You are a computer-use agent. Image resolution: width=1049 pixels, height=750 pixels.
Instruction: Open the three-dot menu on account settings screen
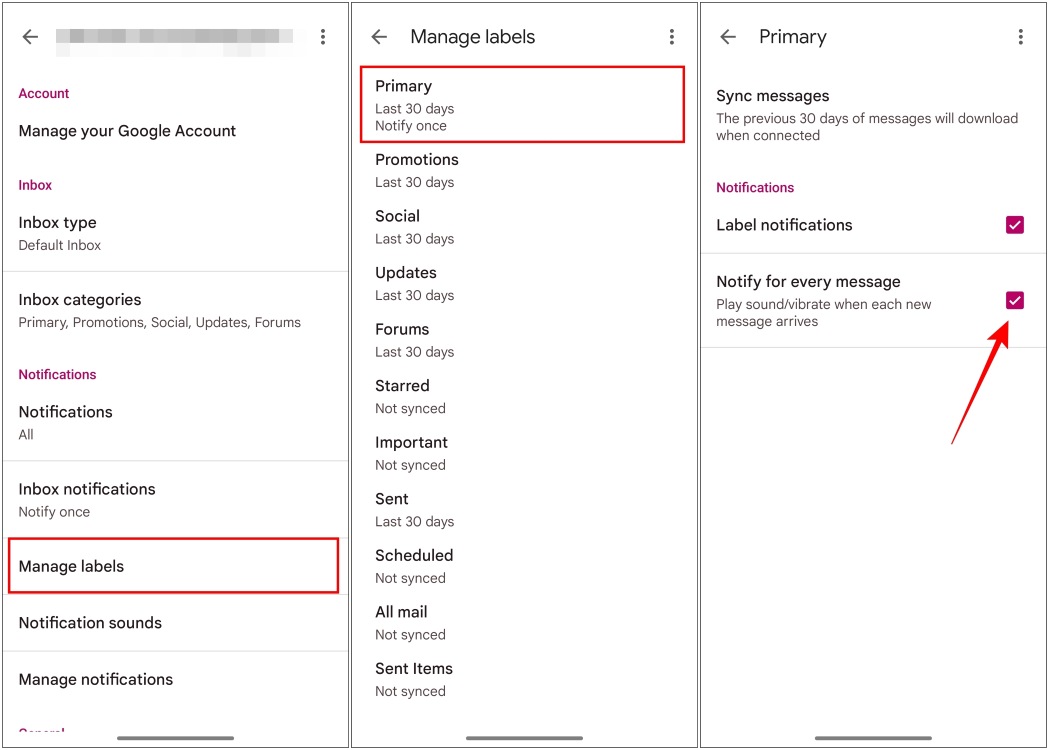coord(323,36)
